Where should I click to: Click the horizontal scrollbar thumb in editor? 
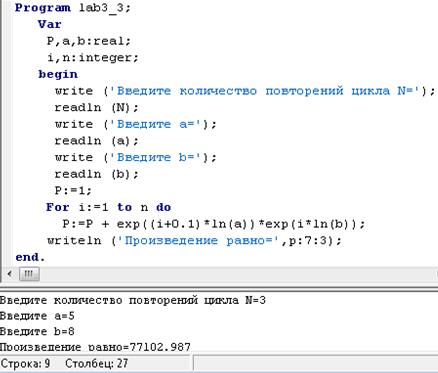tap(29, 274)
